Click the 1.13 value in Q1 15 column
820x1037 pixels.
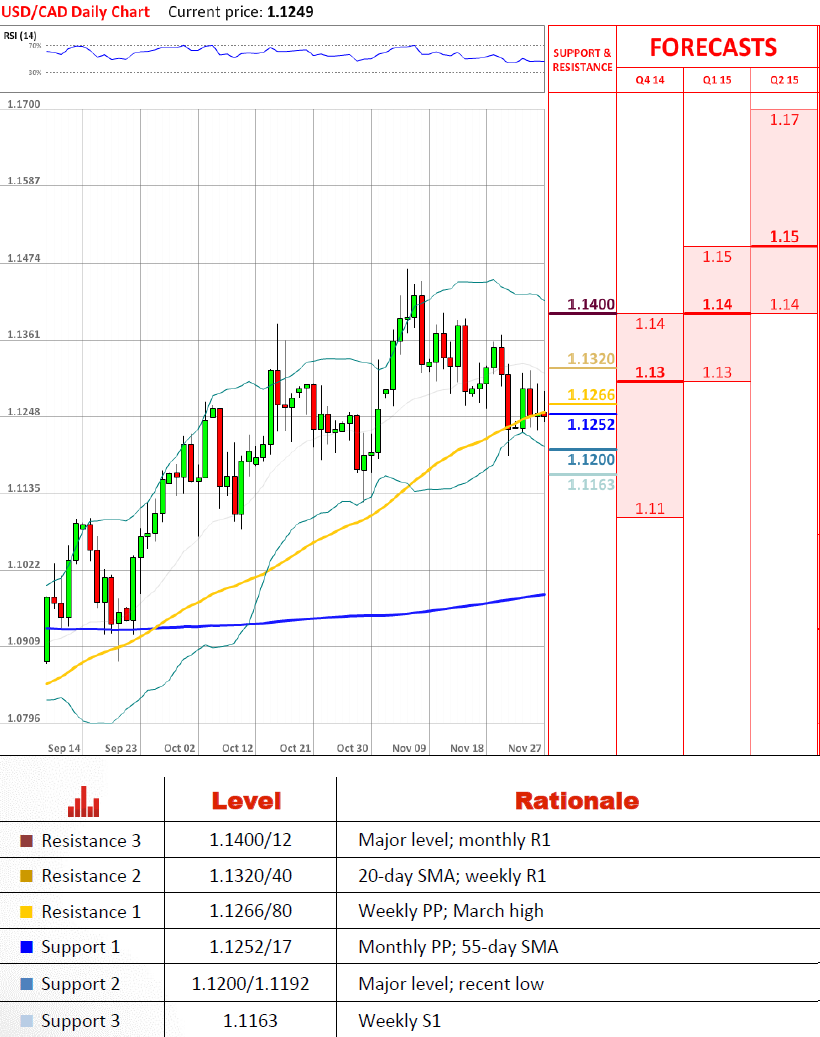(717, 372)
